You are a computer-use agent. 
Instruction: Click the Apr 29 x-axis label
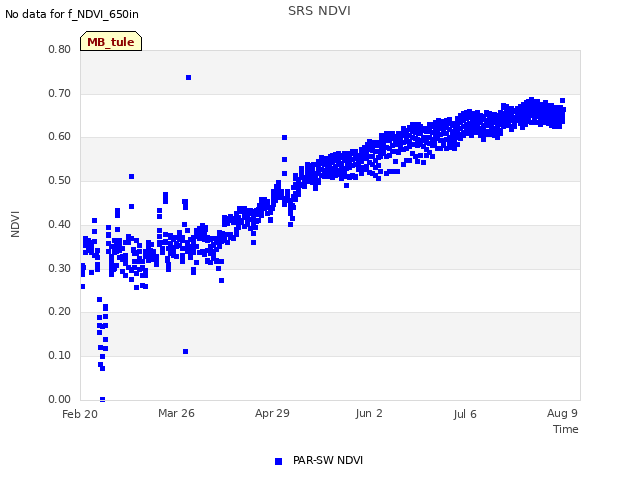272,413
